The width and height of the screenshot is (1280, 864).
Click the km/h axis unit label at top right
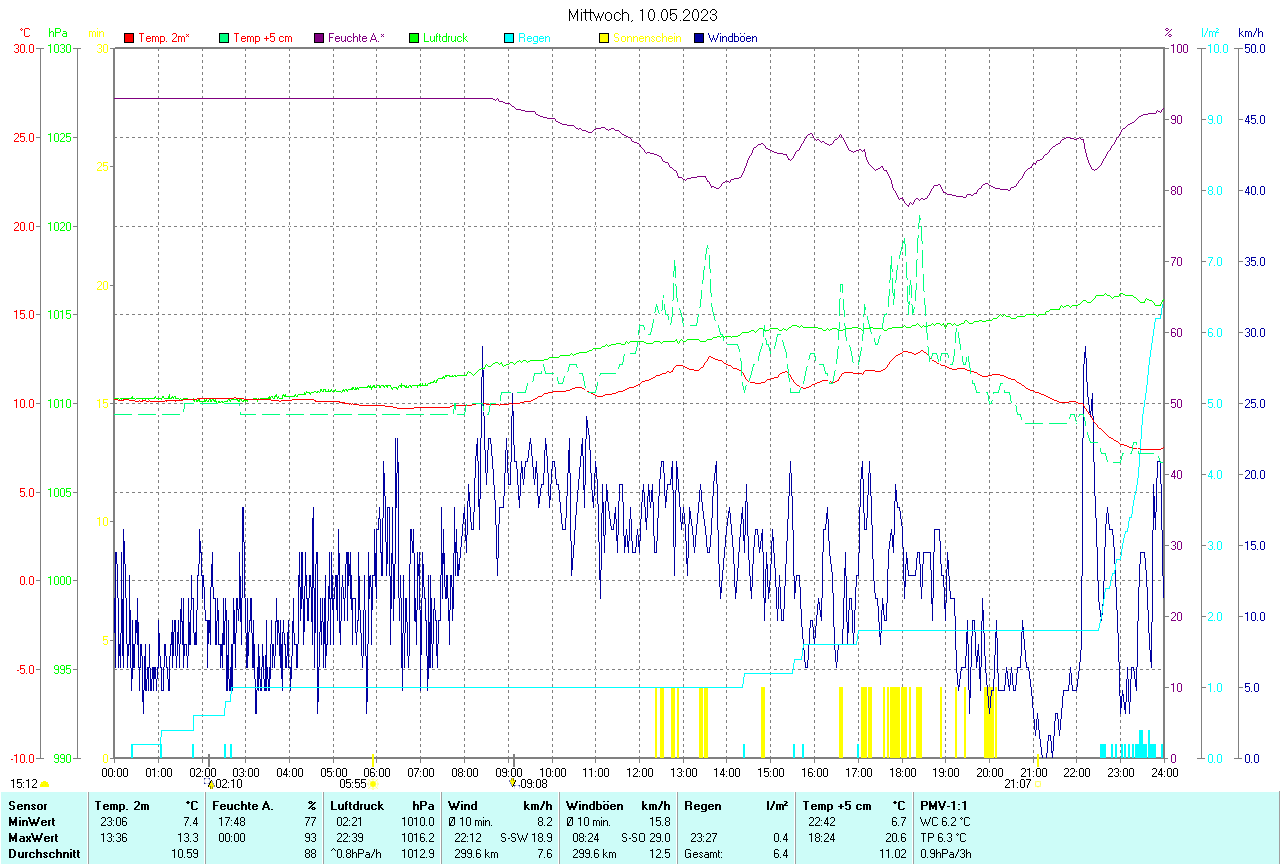[x=1251, y=33]
